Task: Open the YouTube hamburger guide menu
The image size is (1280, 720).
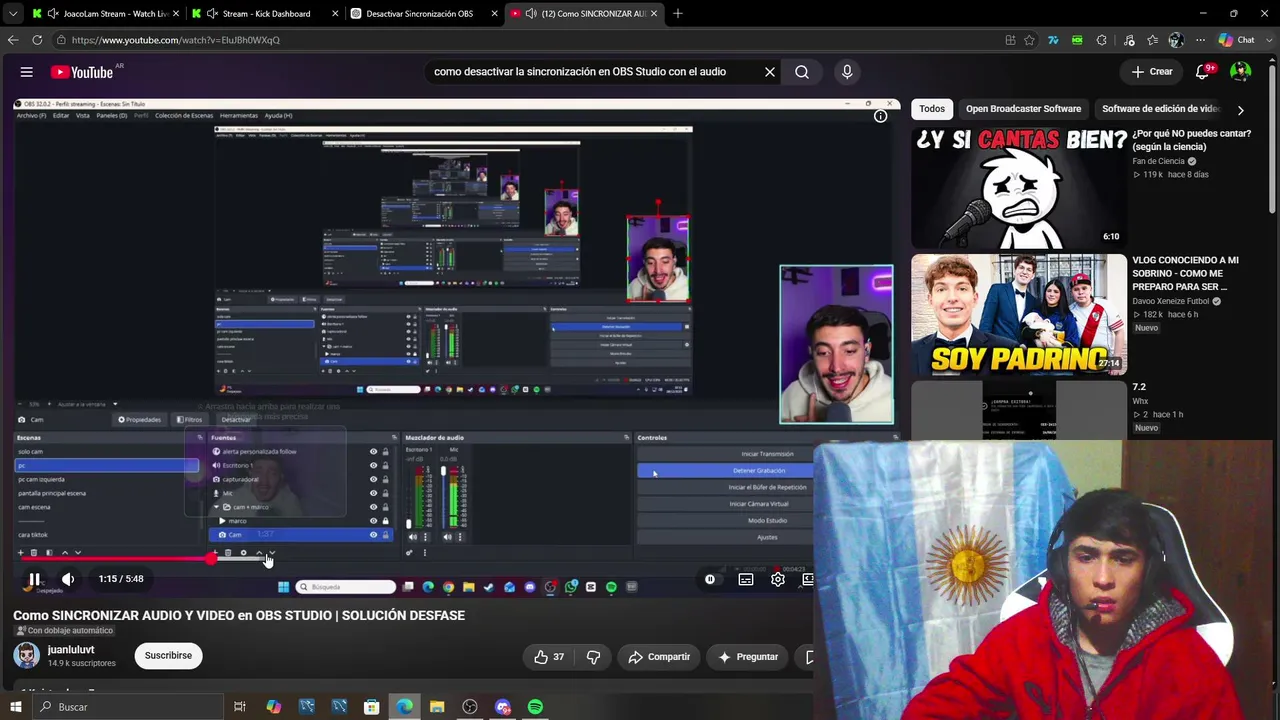Action: [27, 72]
